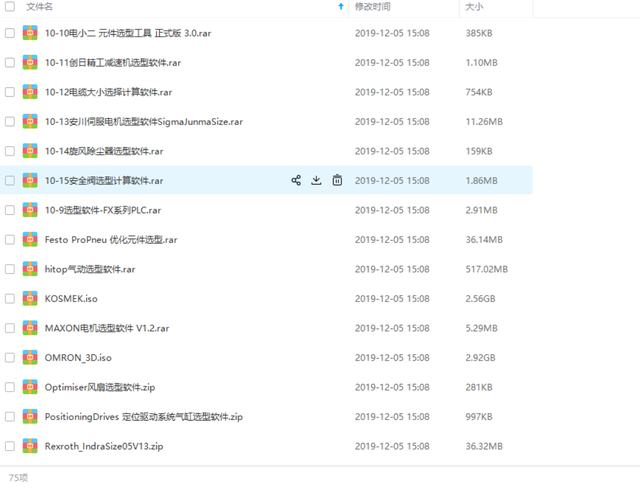
Task: Click the archive icon of 10-9选型软件-FX系列PLC.rar
Action: tap(30, 210)
